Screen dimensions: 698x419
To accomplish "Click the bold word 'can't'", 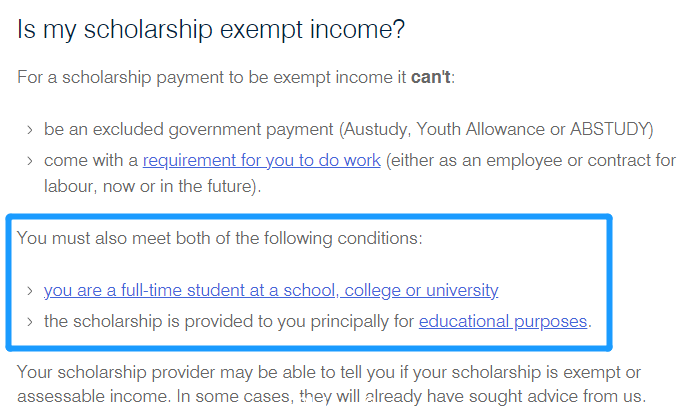I will [x=430, y=77].
